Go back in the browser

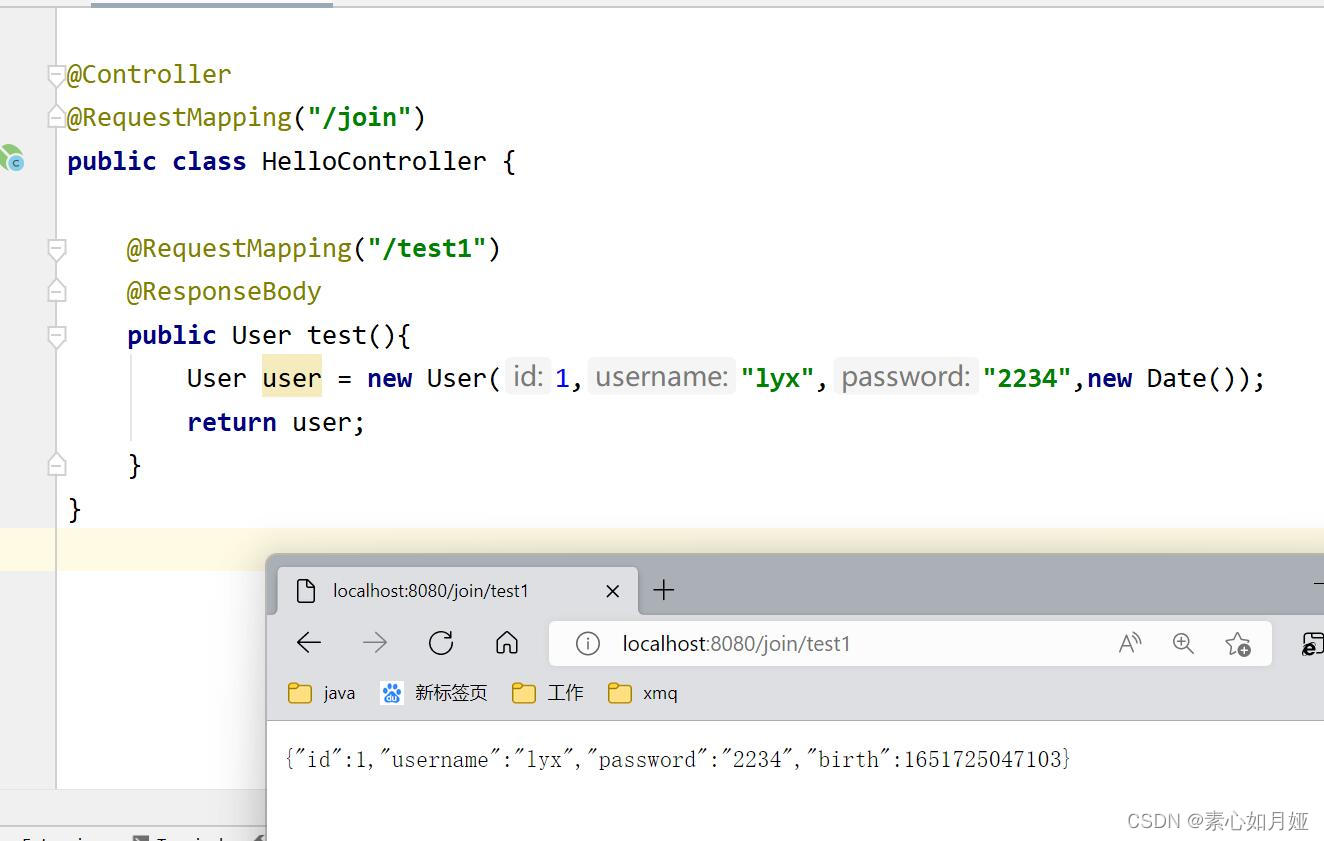(309, 643)
